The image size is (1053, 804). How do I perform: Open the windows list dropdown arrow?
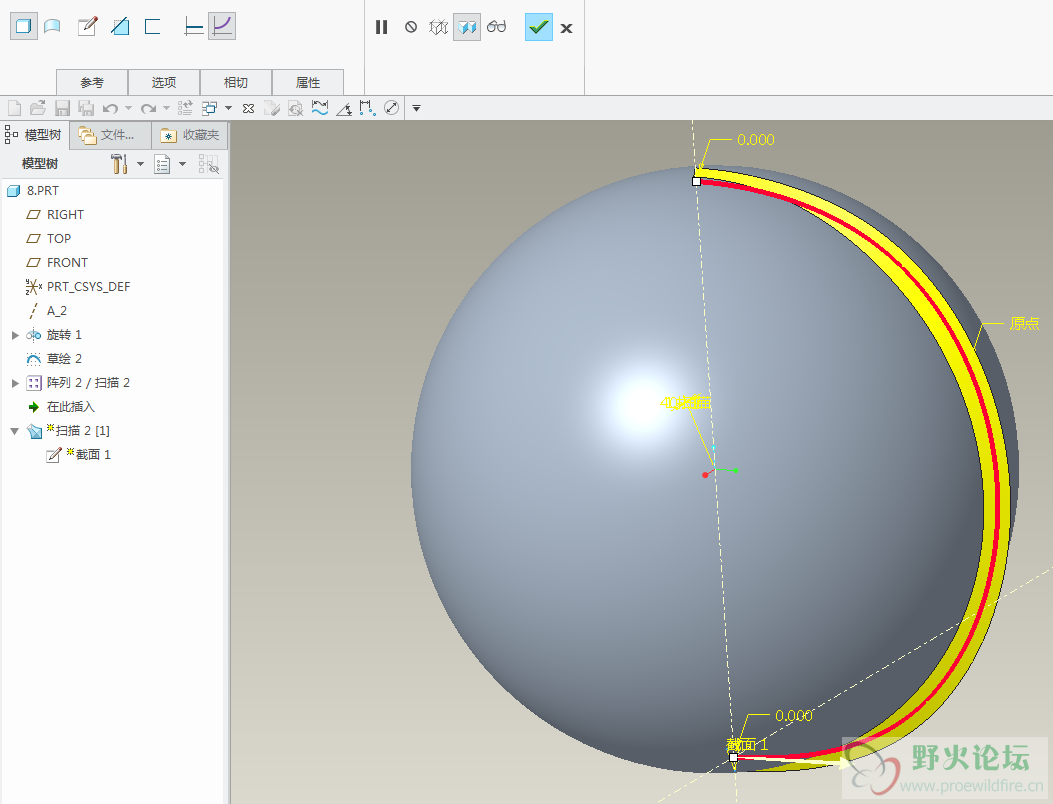(228, 108)
